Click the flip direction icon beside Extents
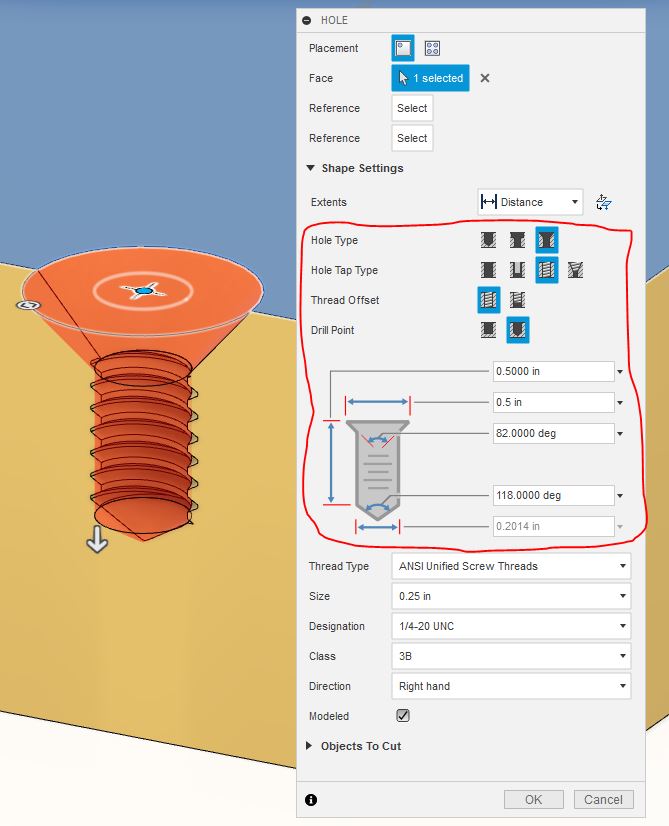The height and width of the screenshot is (826, 669). coord(604,202)
